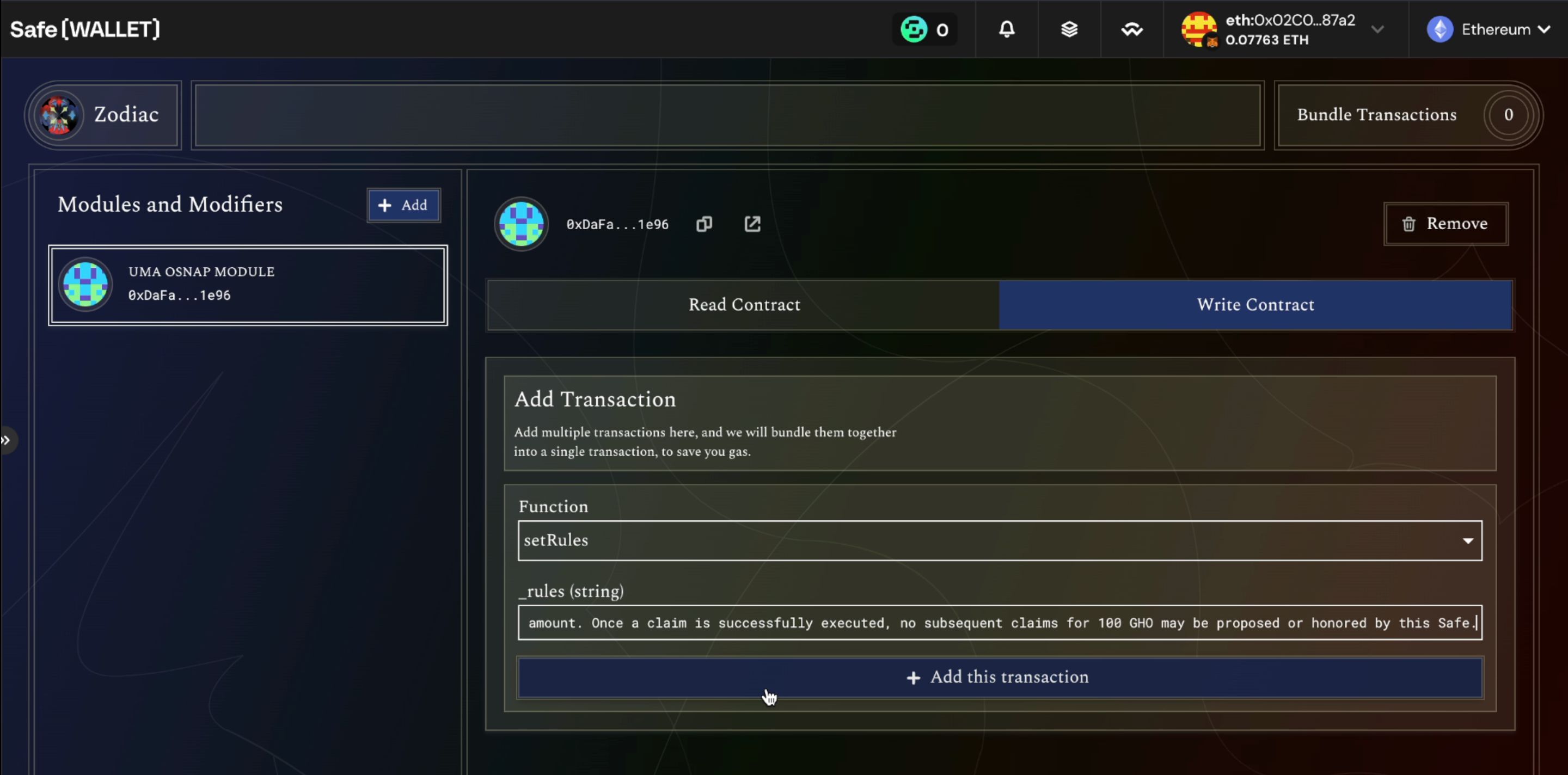Open the transaction queue layers icon
The width and height of the screenshot is (1568, 775).
1069,29
